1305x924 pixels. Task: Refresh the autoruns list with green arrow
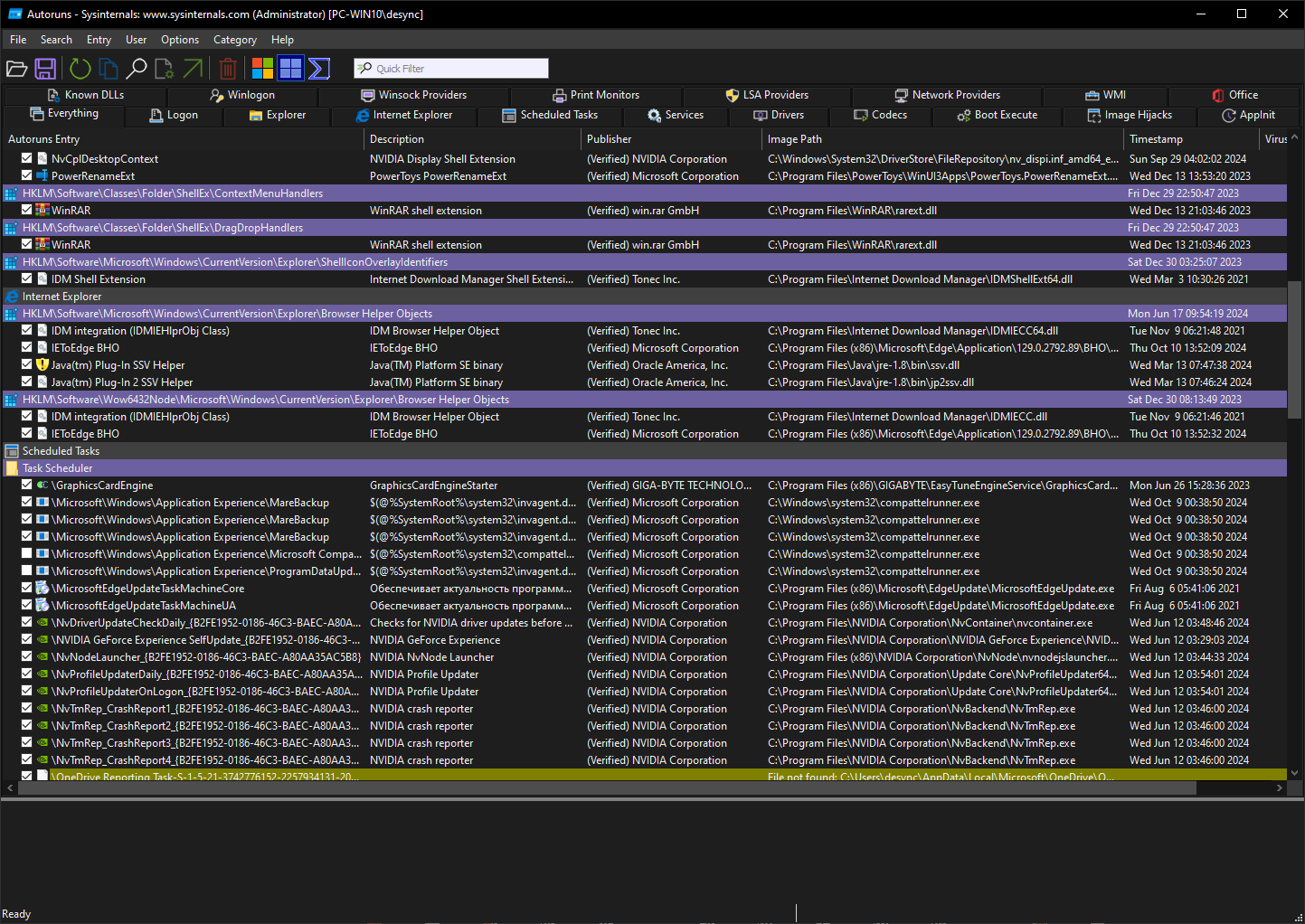pos(80,69)
